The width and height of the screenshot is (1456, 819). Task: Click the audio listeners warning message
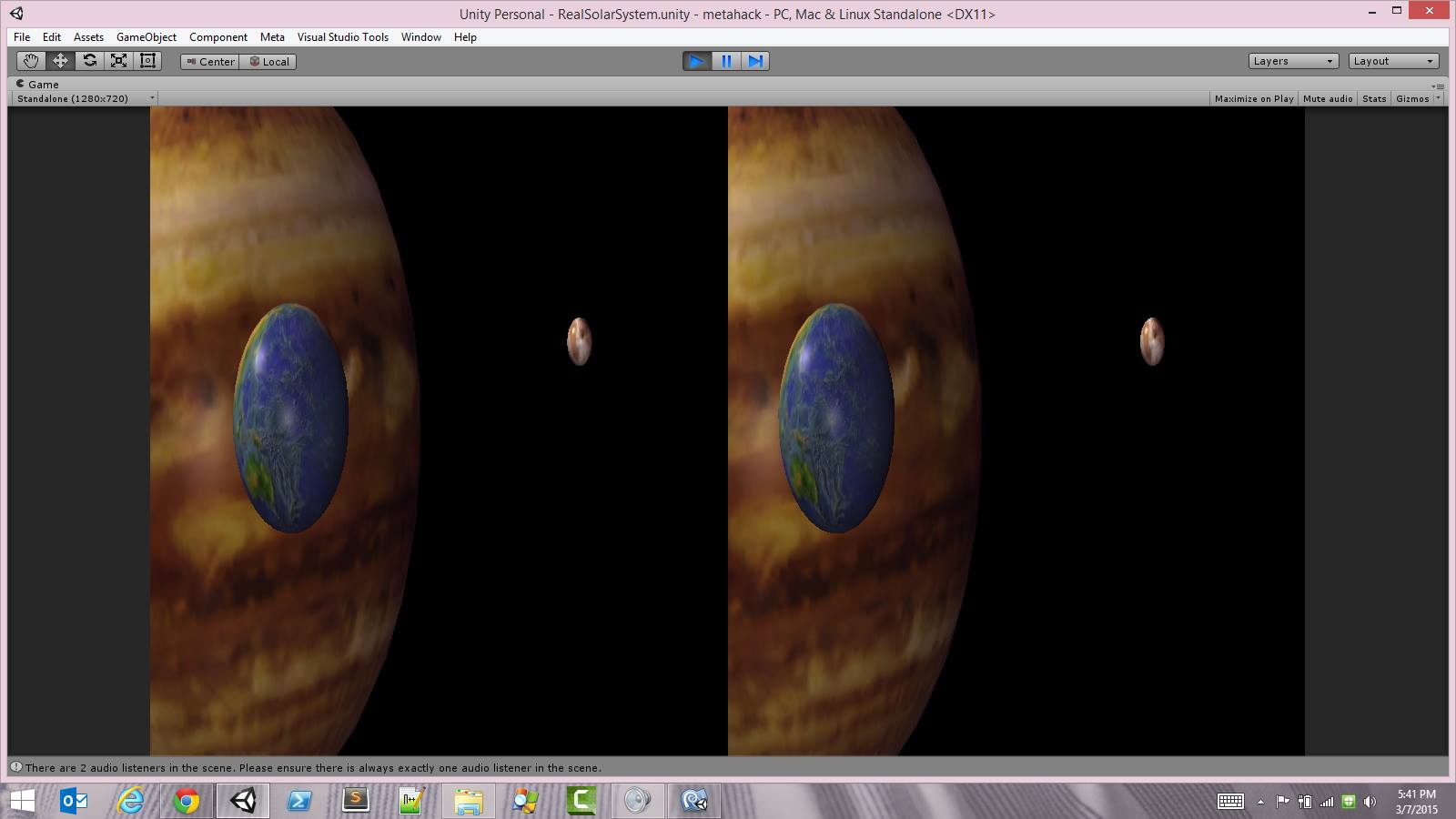coord(313,768)
